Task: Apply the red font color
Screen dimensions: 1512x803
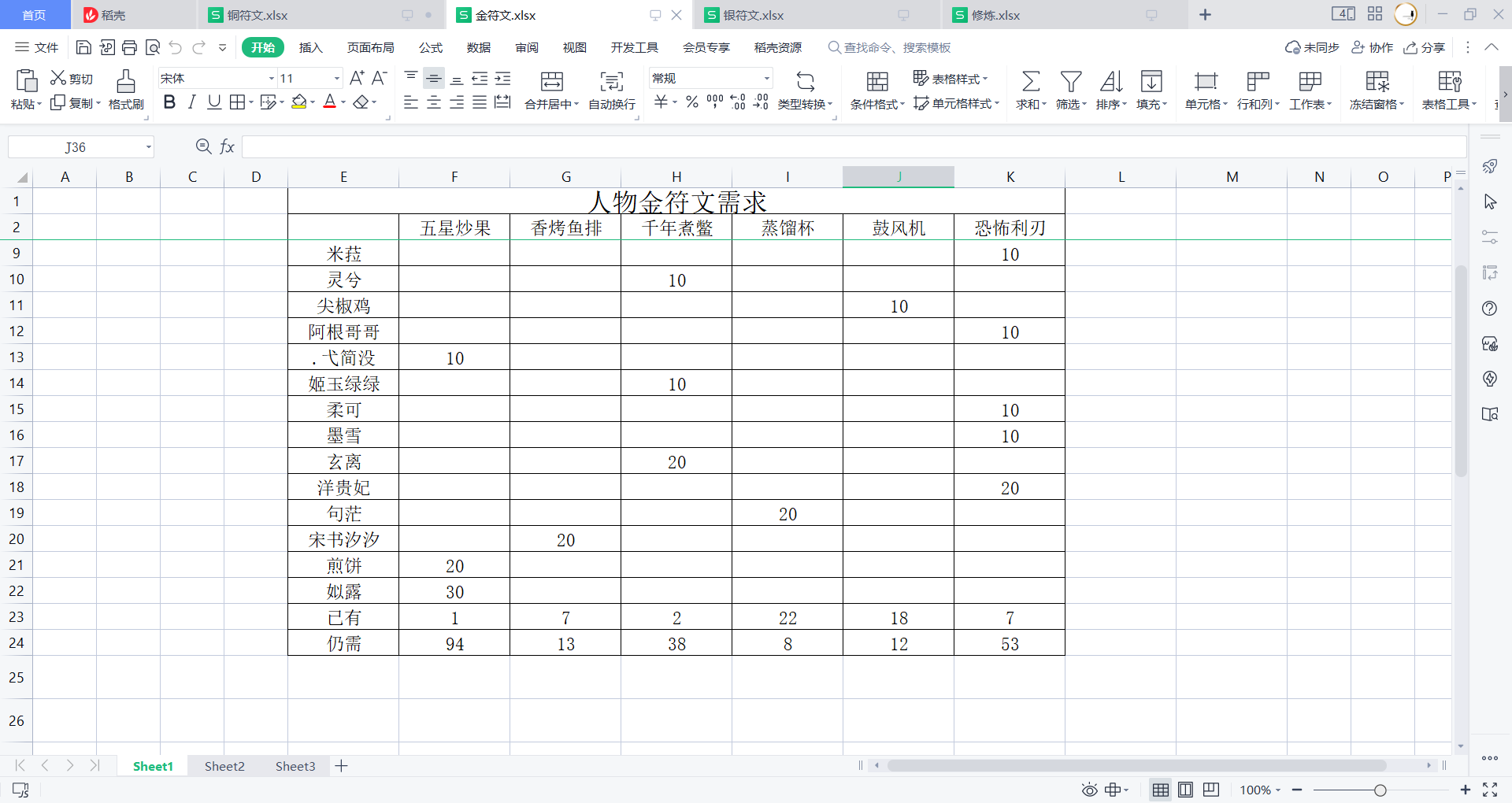Action: pos(330,102)
